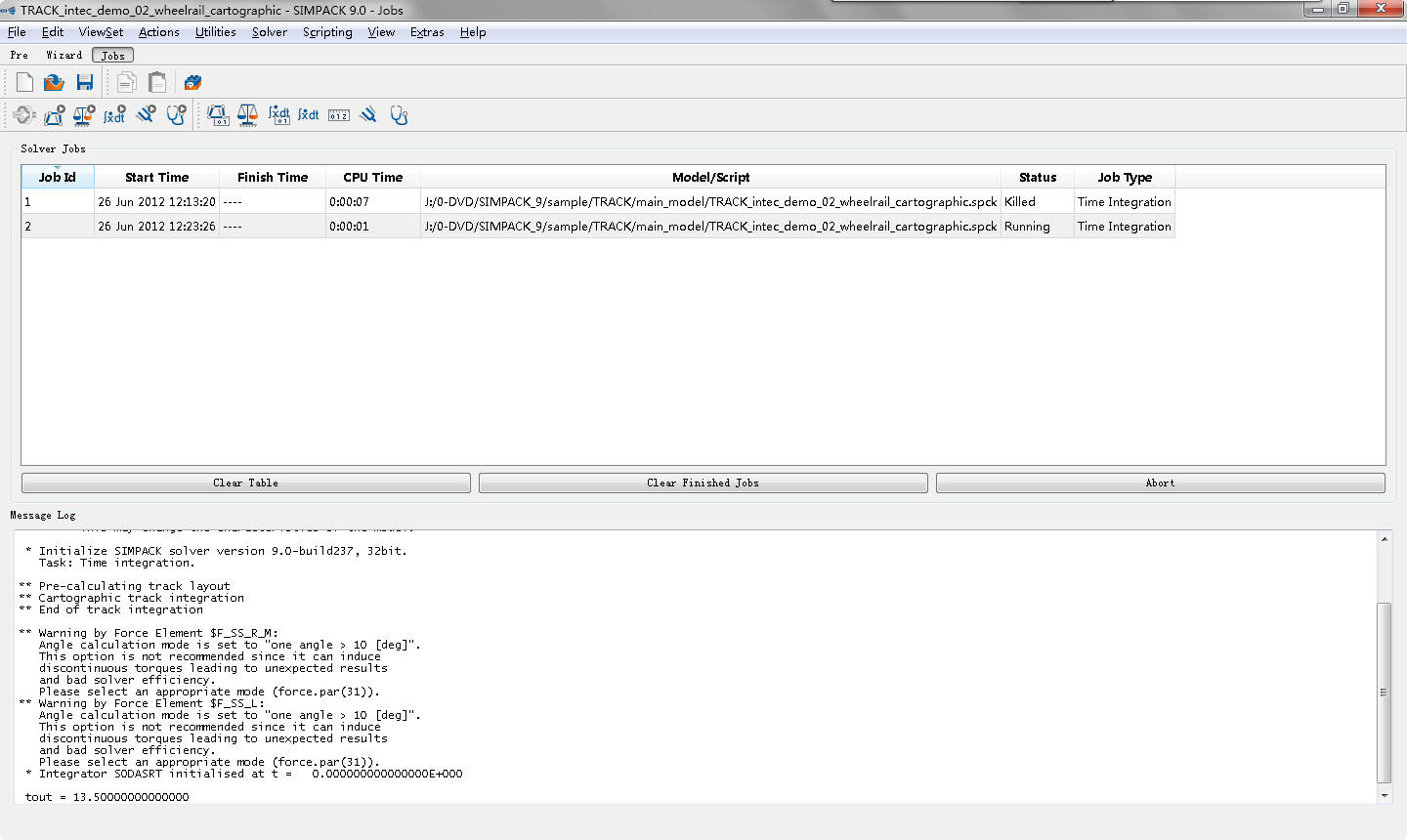Viewport: 1407px width, 840px height.
Task: Sort by Job Type column header
Action: tap(1125, 177)
